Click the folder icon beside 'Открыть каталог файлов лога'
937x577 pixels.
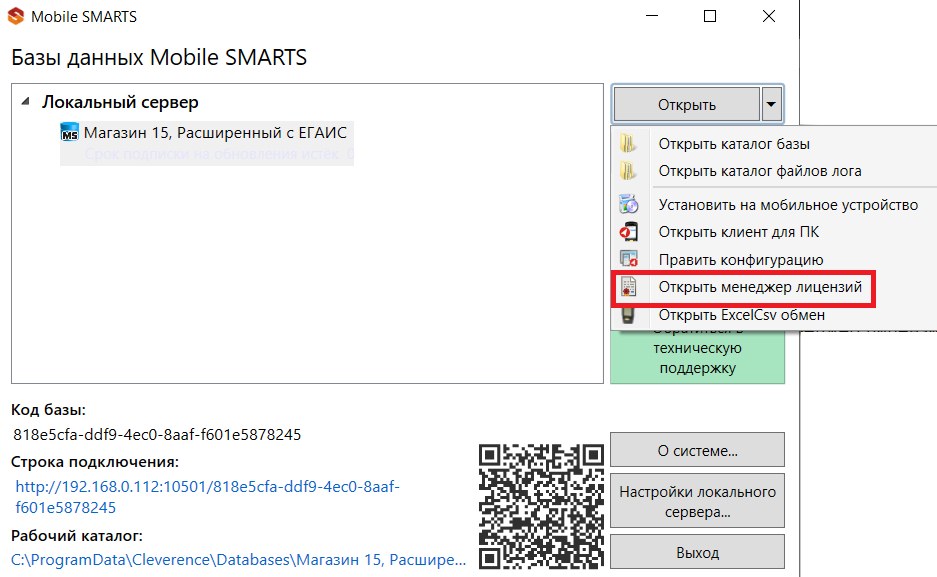coord(627,171)
